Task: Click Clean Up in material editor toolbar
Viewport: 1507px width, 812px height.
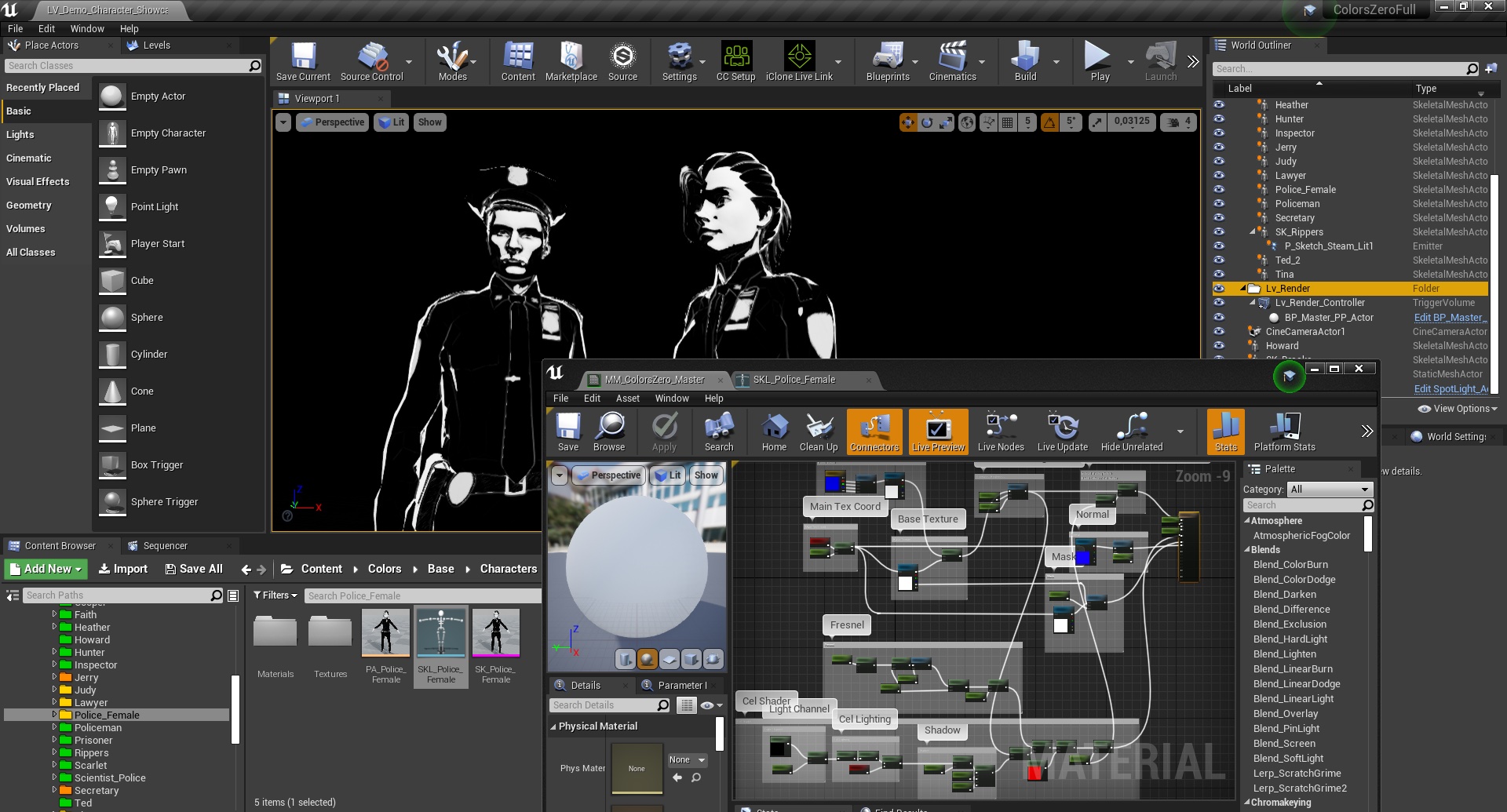Action: [x=819, y=432]
